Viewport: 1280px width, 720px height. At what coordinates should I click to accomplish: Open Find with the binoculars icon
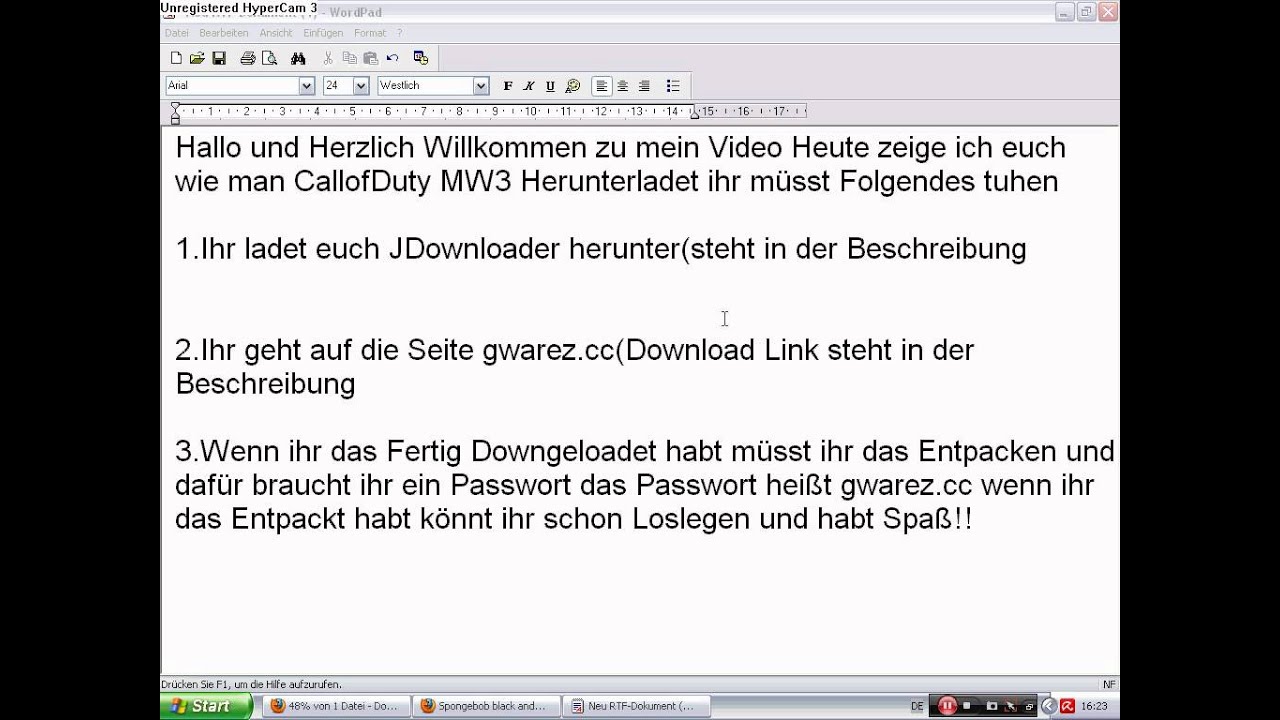(x=298, y=59)
